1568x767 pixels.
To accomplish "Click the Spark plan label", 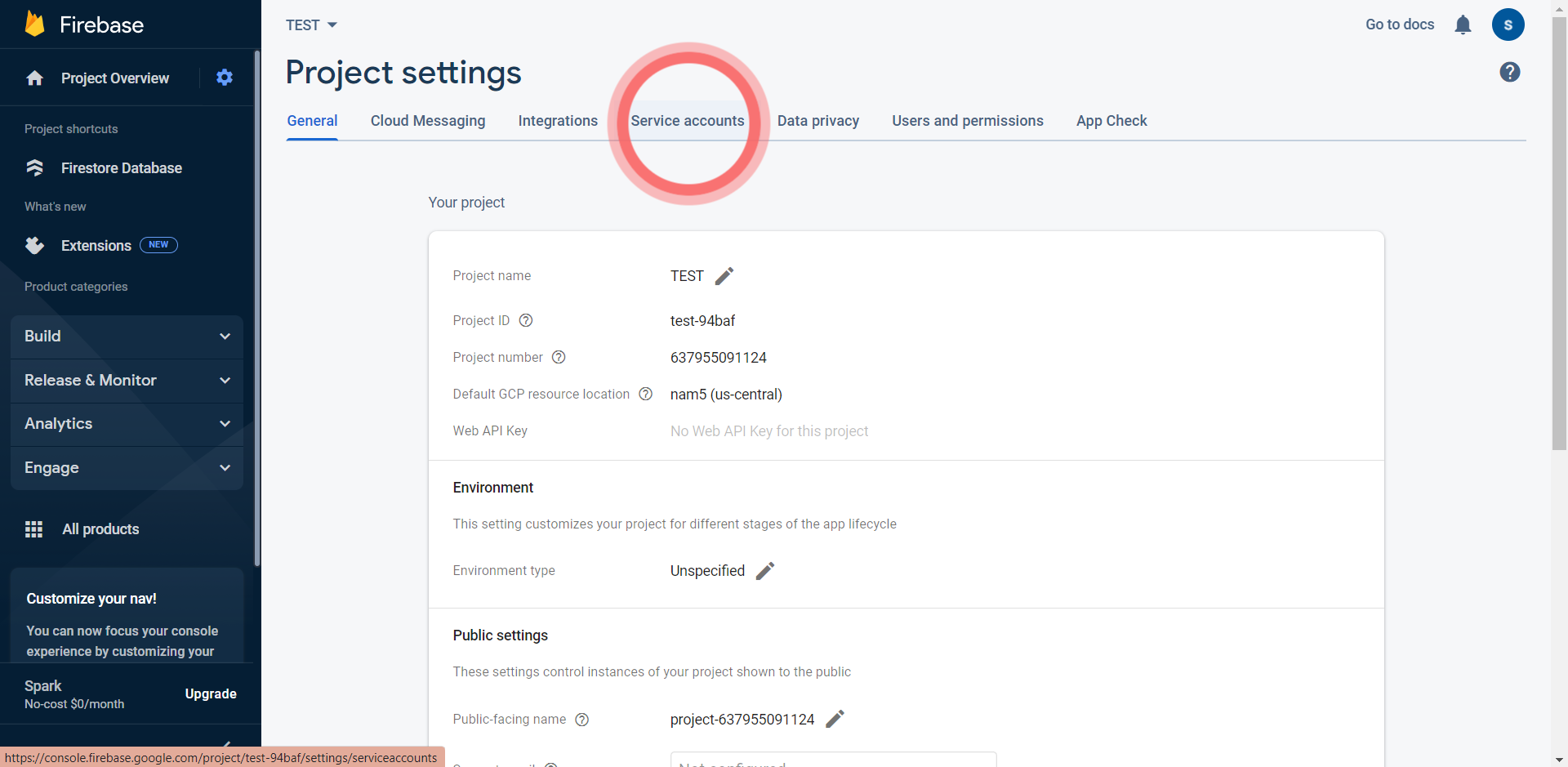I will pos(43,686).
